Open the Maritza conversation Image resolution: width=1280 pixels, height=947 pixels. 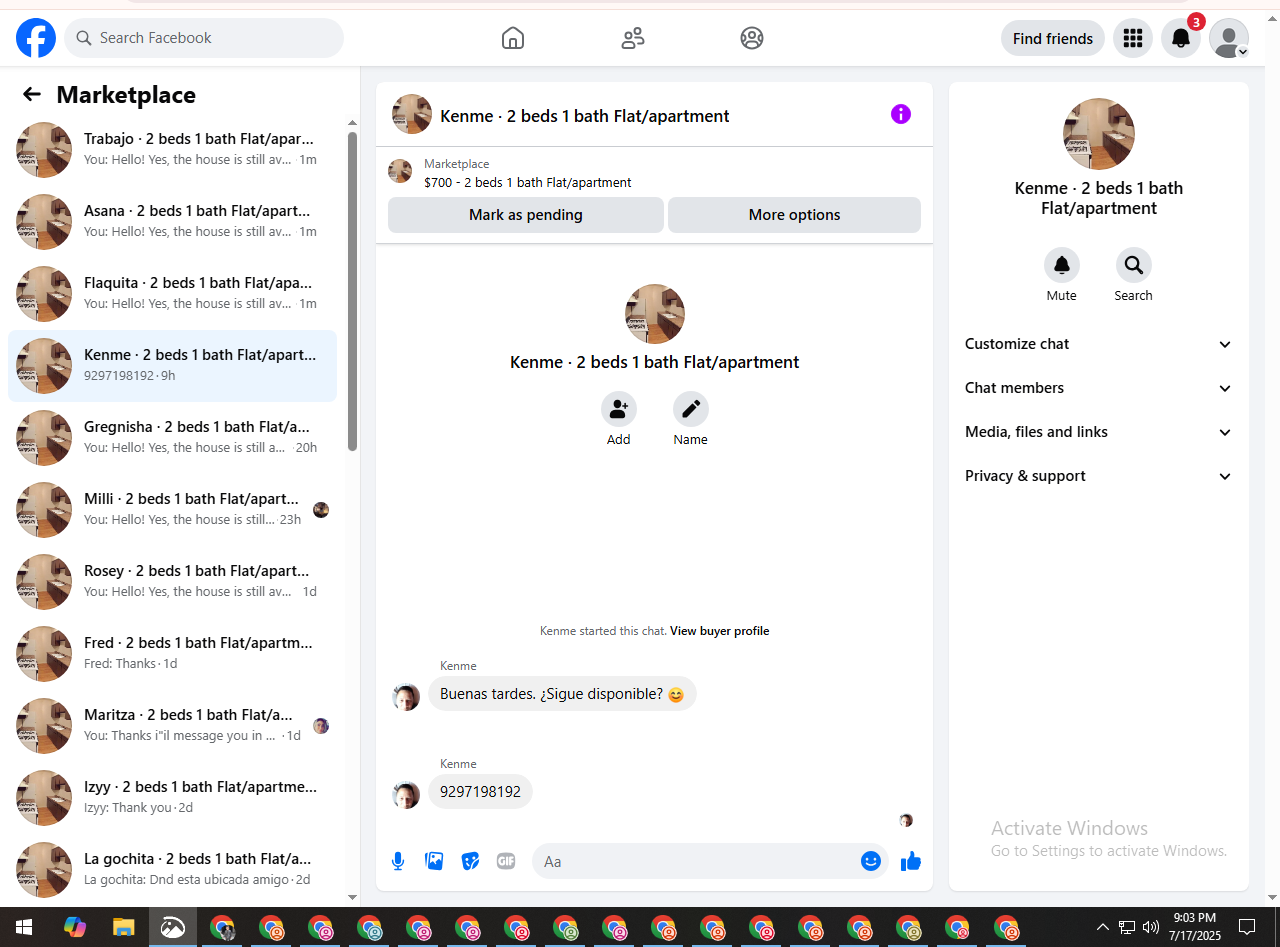pos(172,726)
